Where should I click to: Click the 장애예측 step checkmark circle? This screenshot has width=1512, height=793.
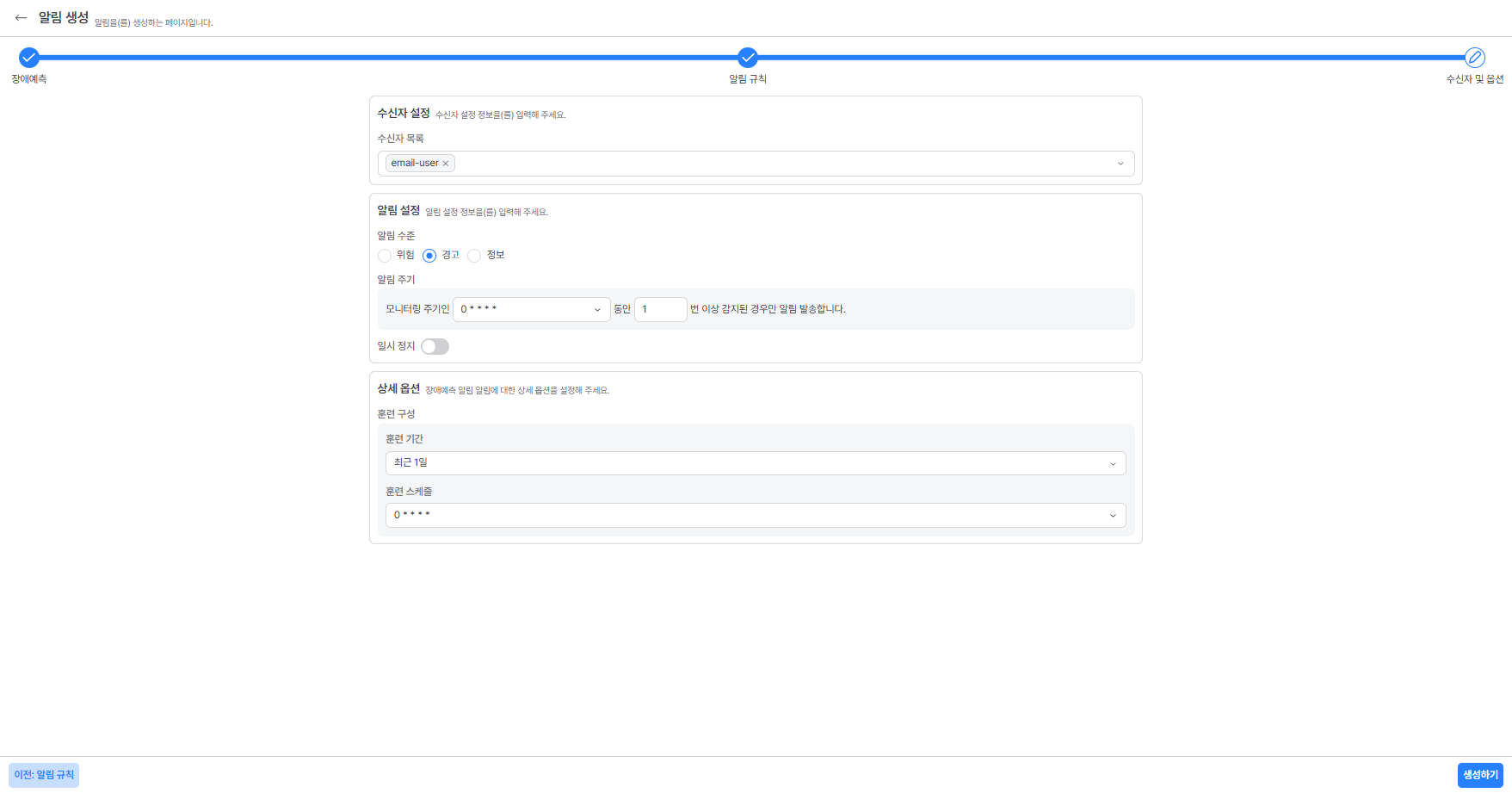[29, 58]
